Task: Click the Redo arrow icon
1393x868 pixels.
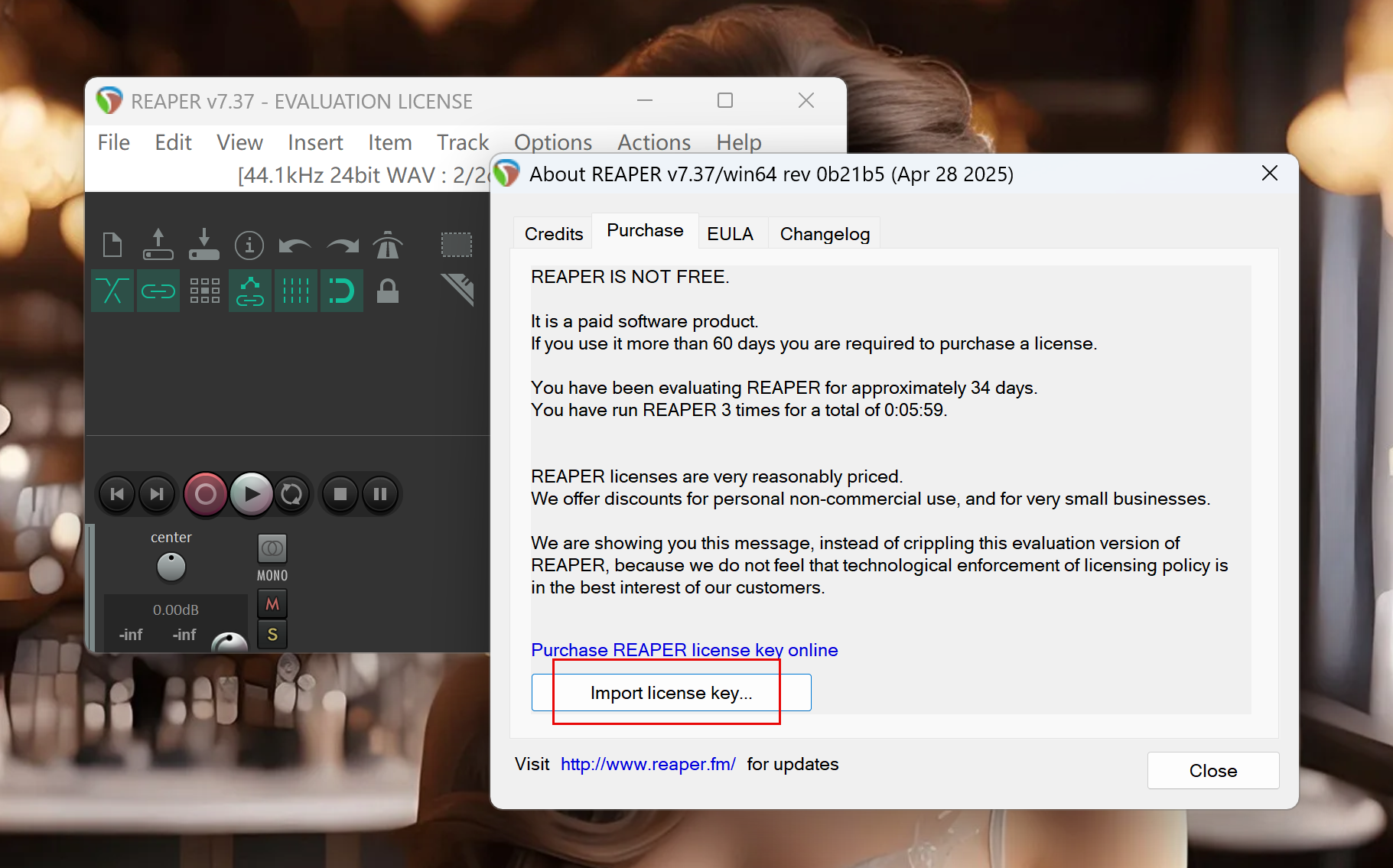Action: click(342, 245)
